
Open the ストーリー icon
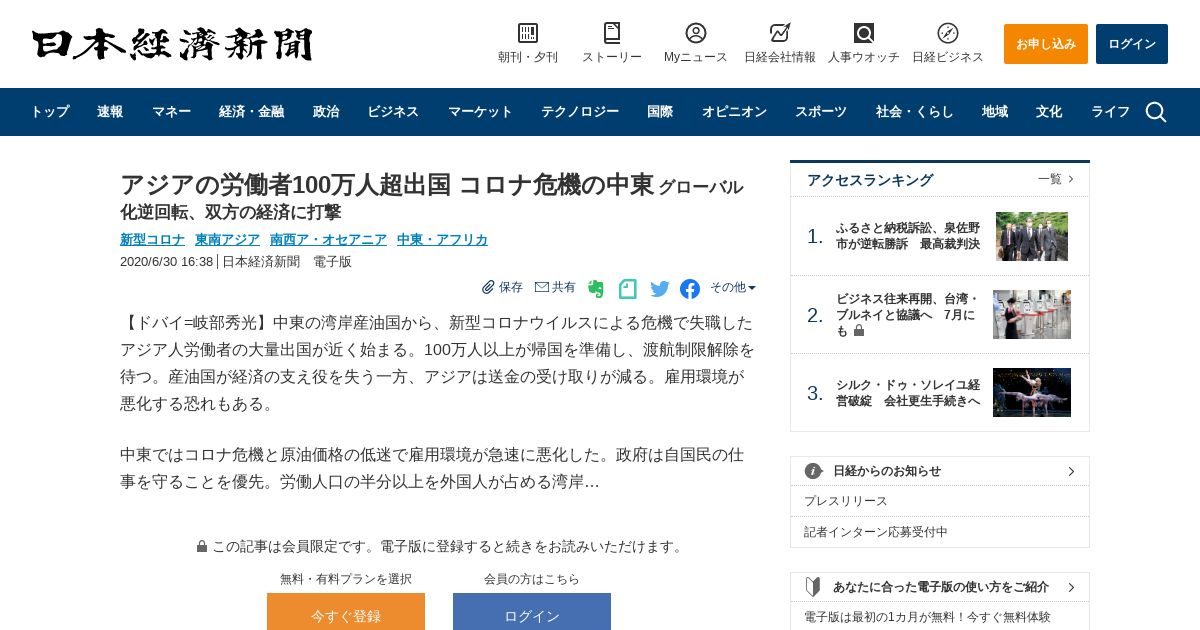pos(612,33)
